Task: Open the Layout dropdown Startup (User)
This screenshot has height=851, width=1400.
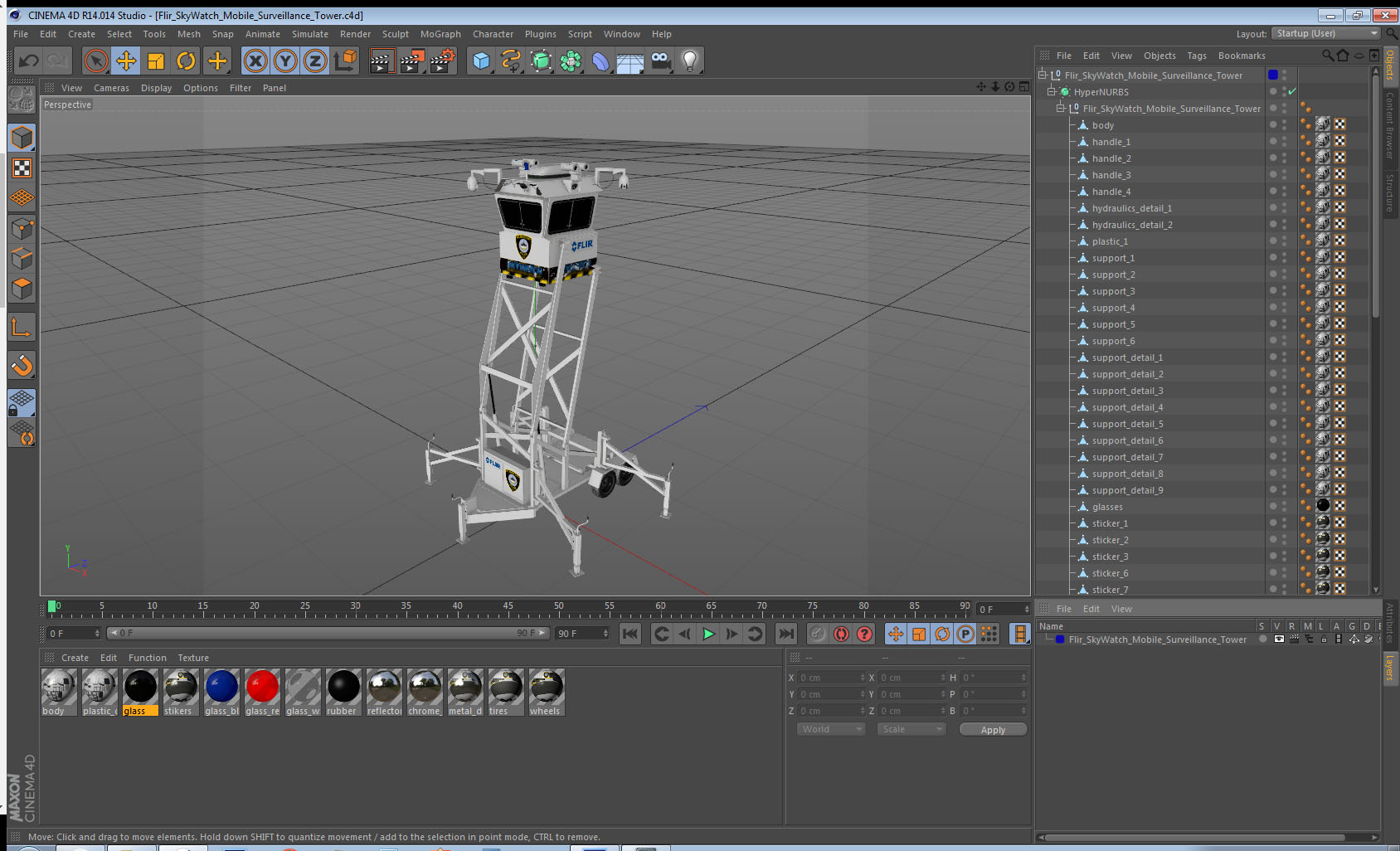Action: (1326, 33)
